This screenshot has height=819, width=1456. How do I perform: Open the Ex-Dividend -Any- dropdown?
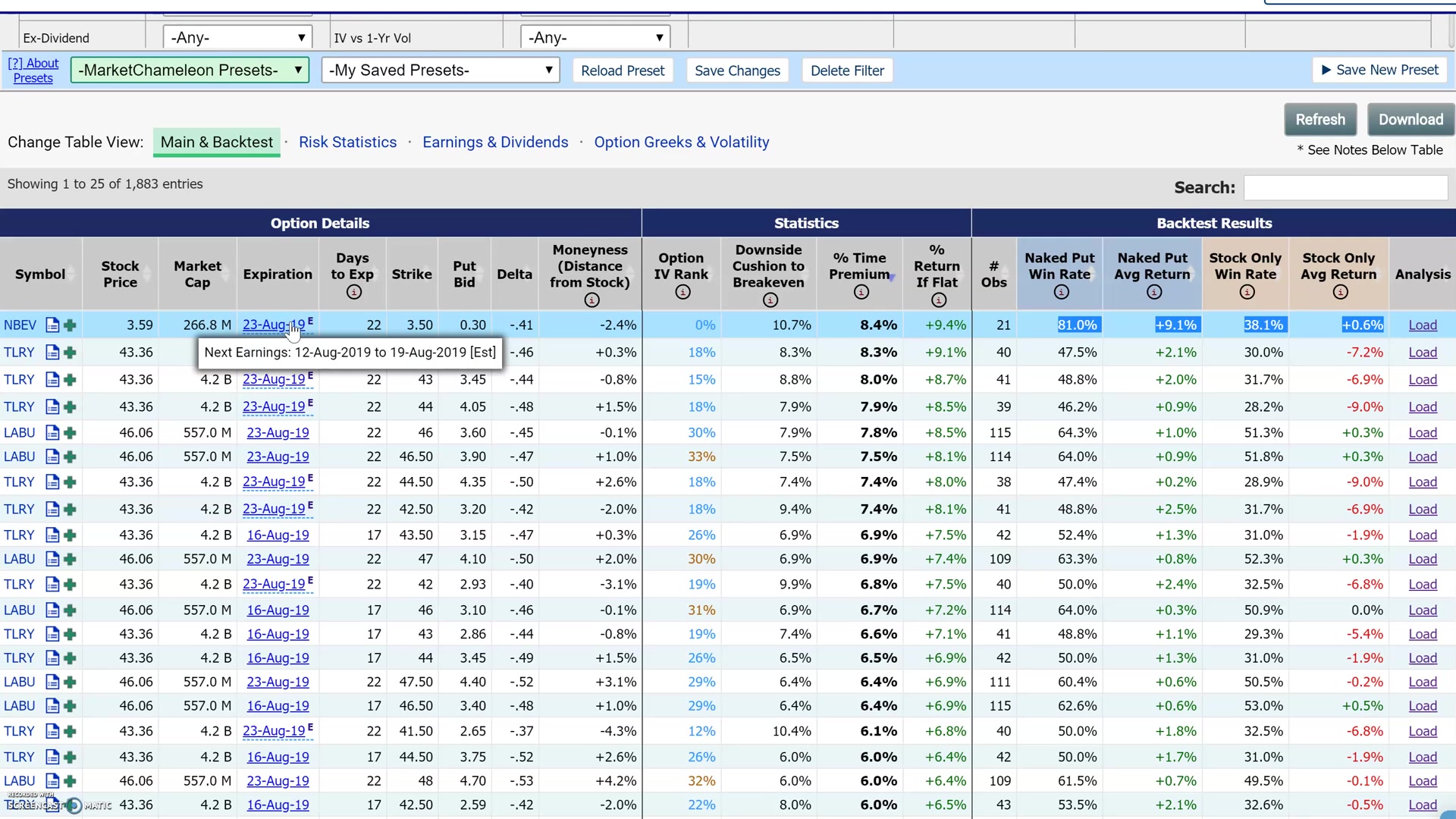(237, 37)
